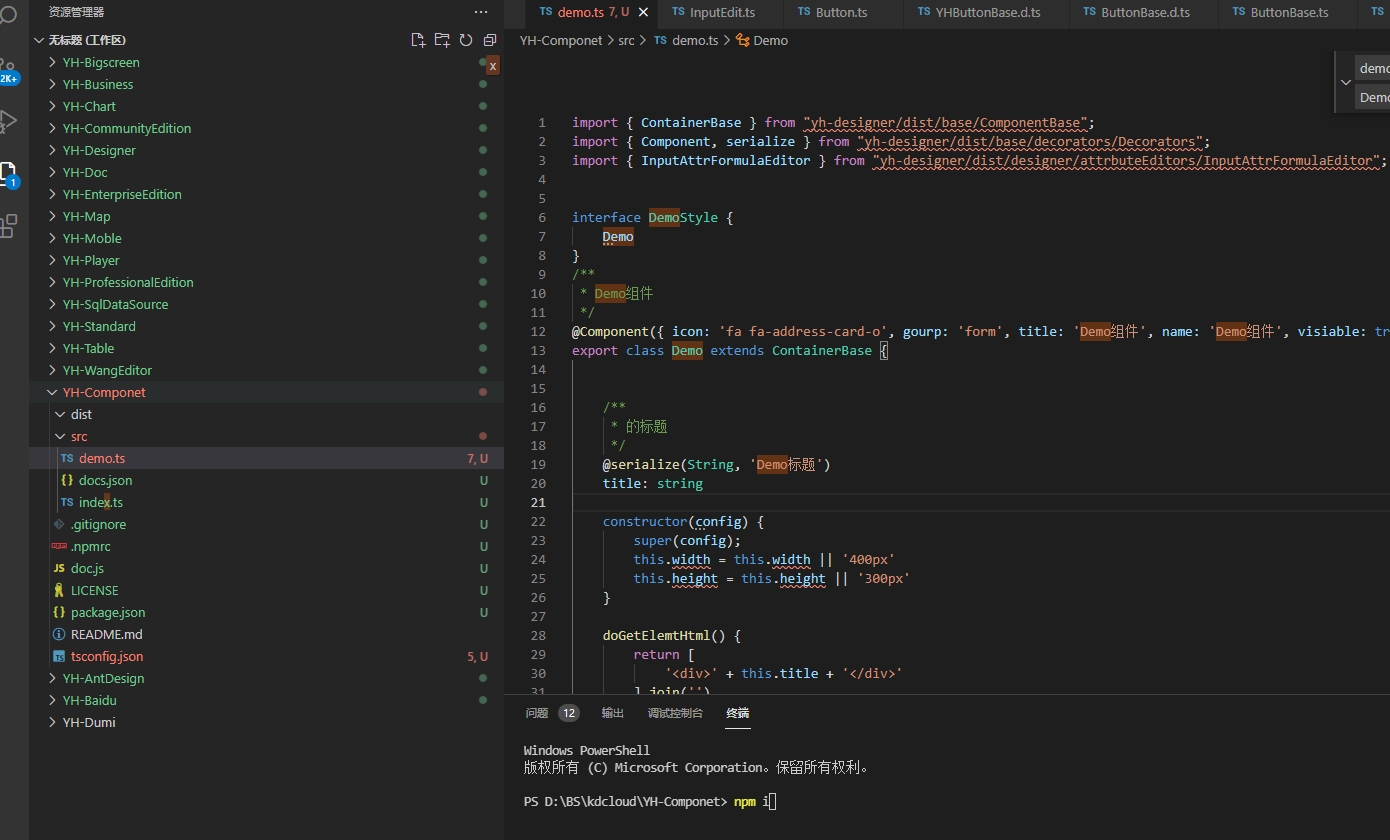Open the Extensions view icon
The height and width of the screenshot is (840, 1390).
[9, 226]
